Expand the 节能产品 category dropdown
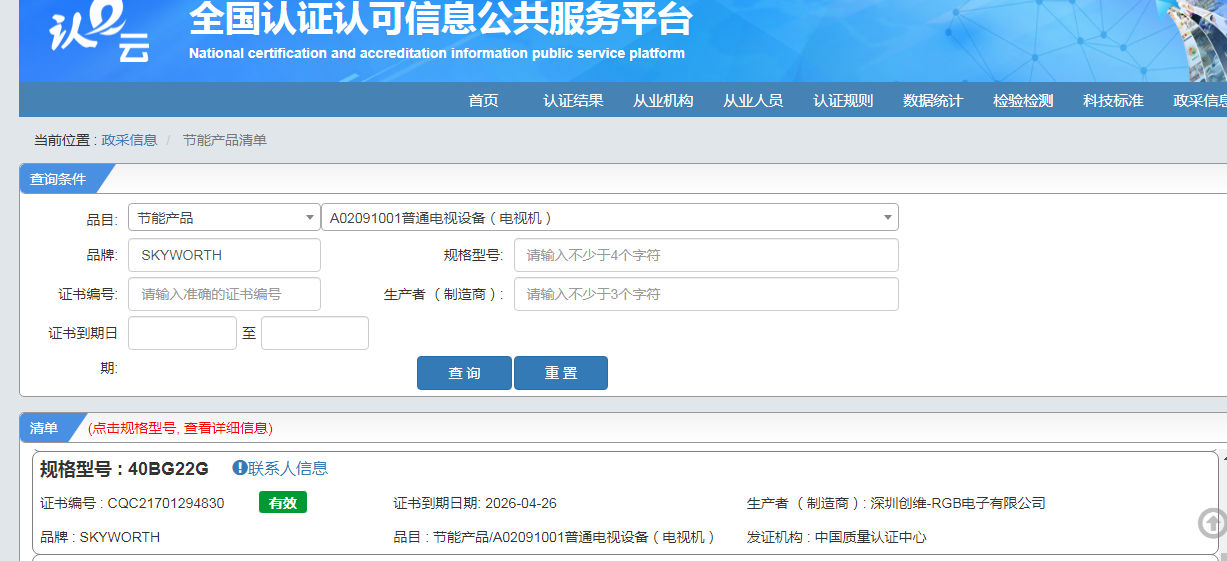The image size is (1227, 561). (x=224, y=217)
